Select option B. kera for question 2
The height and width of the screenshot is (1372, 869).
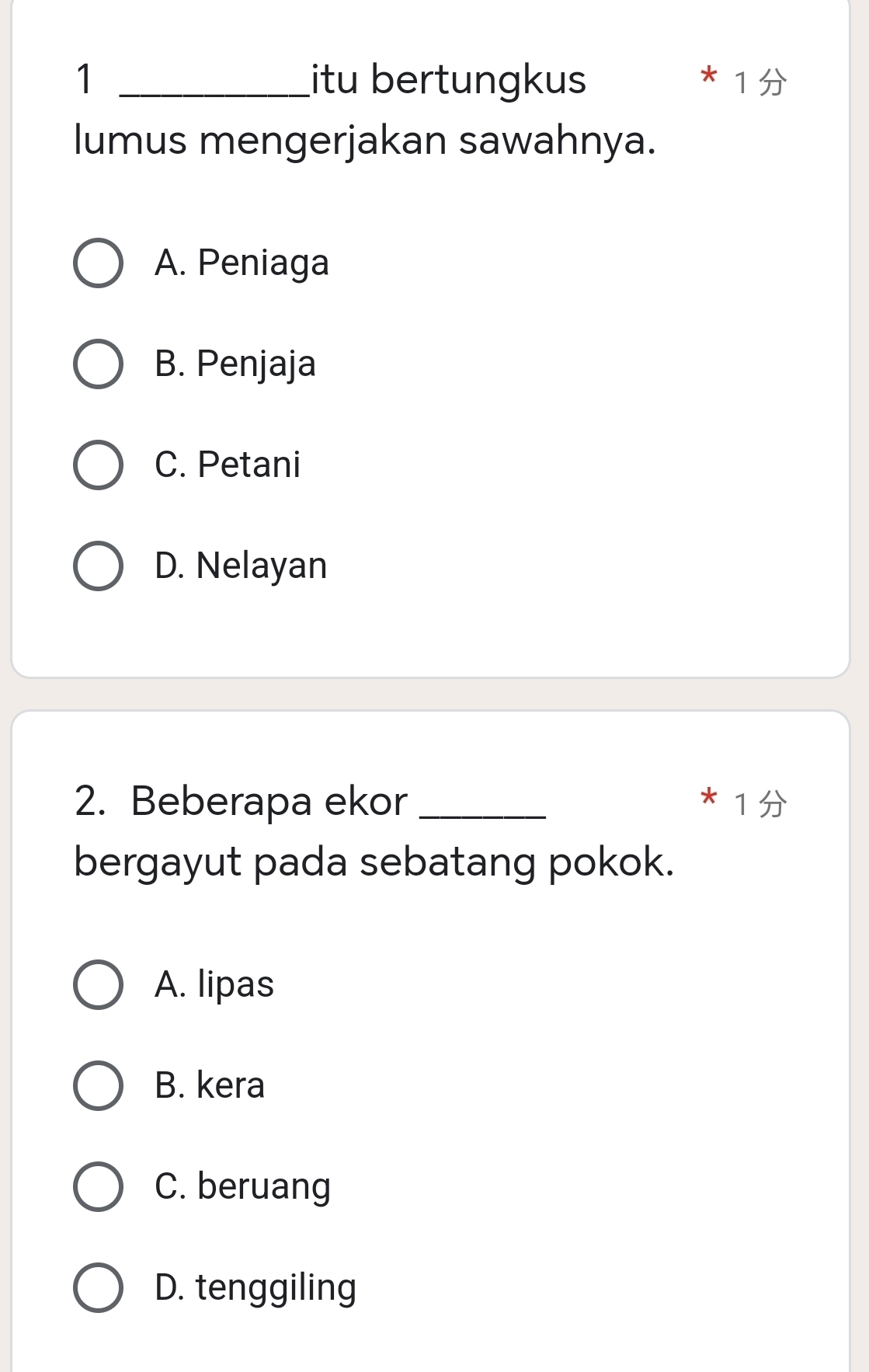(99, 1085)
